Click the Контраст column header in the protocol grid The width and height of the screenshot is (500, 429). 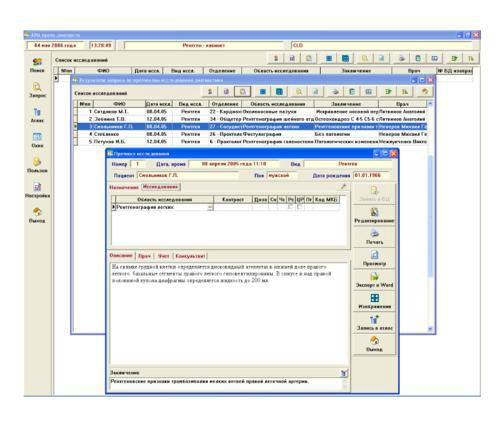[233, 199]
